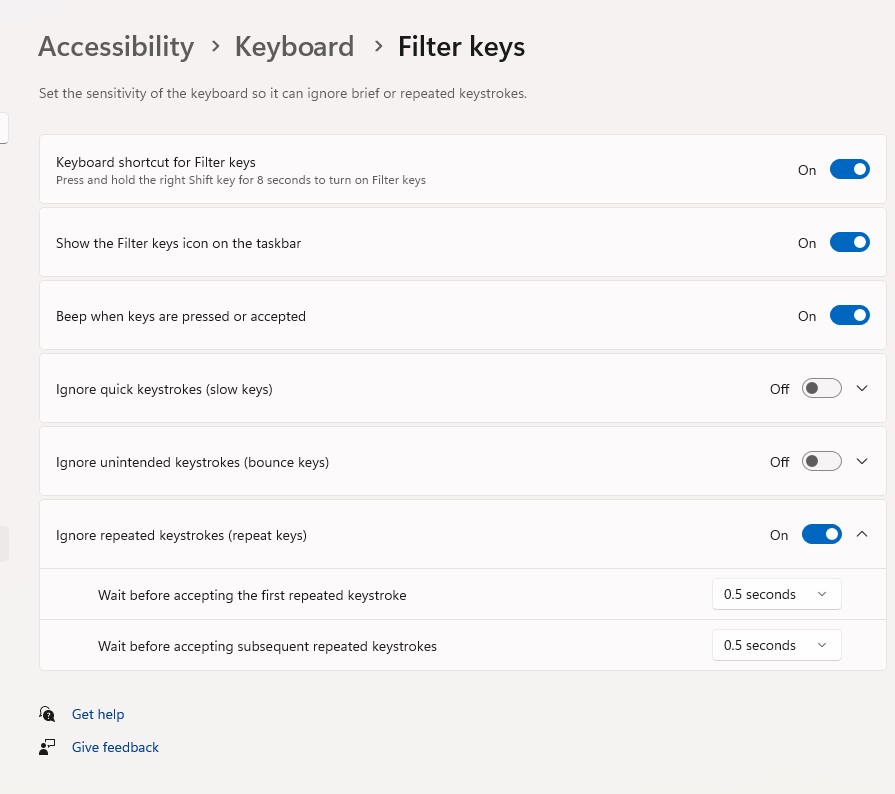
Task: Expand the bounce keys options chevron
Action: pos(863,462)
